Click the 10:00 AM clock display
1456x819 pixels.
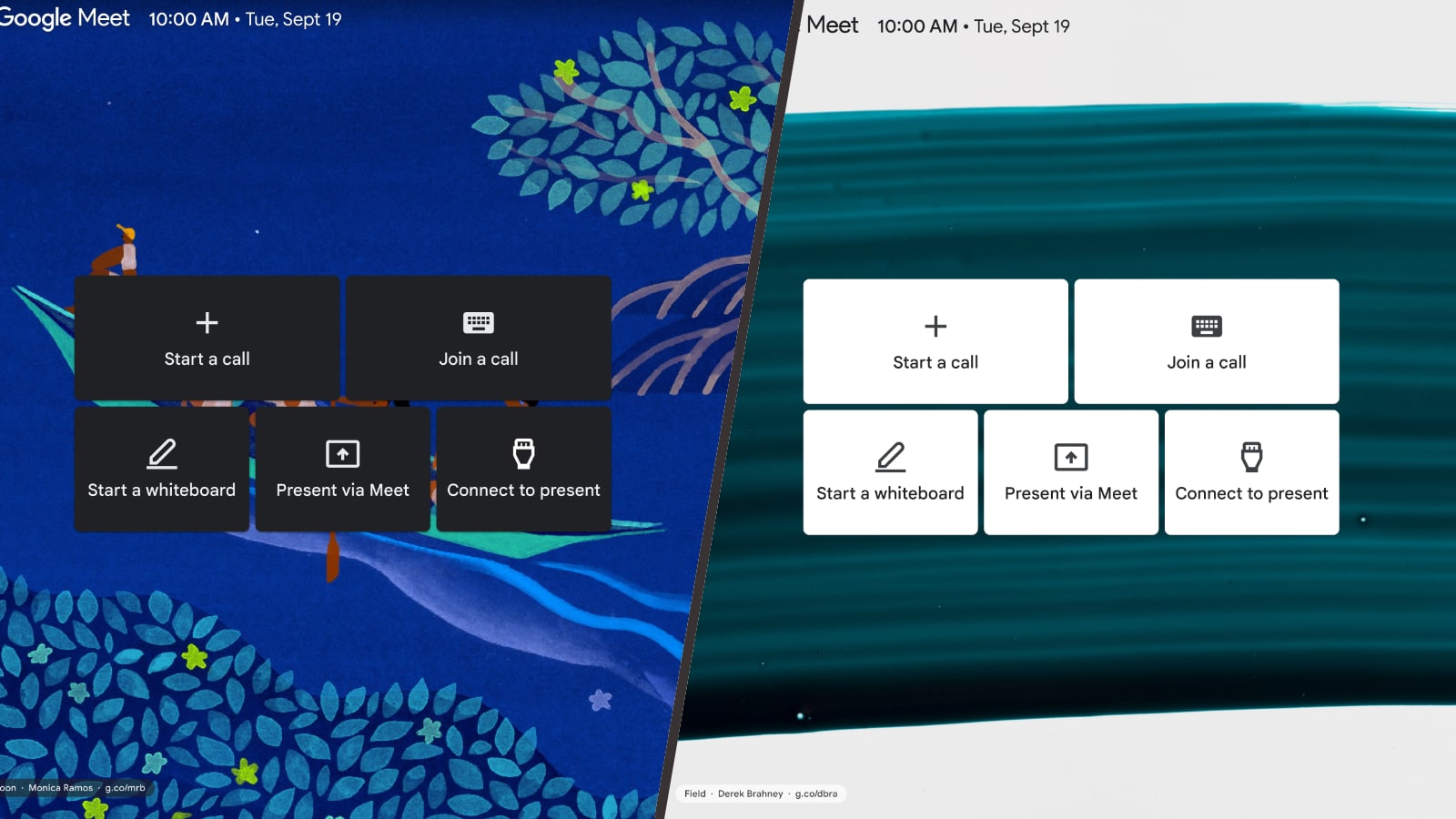click(187, 19)
